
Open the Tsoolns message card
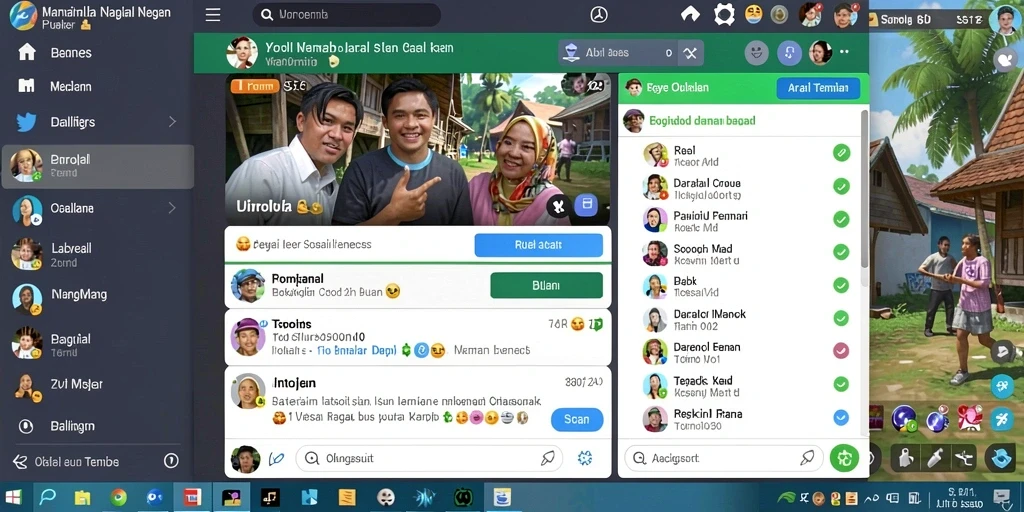[x=418, y=336]
